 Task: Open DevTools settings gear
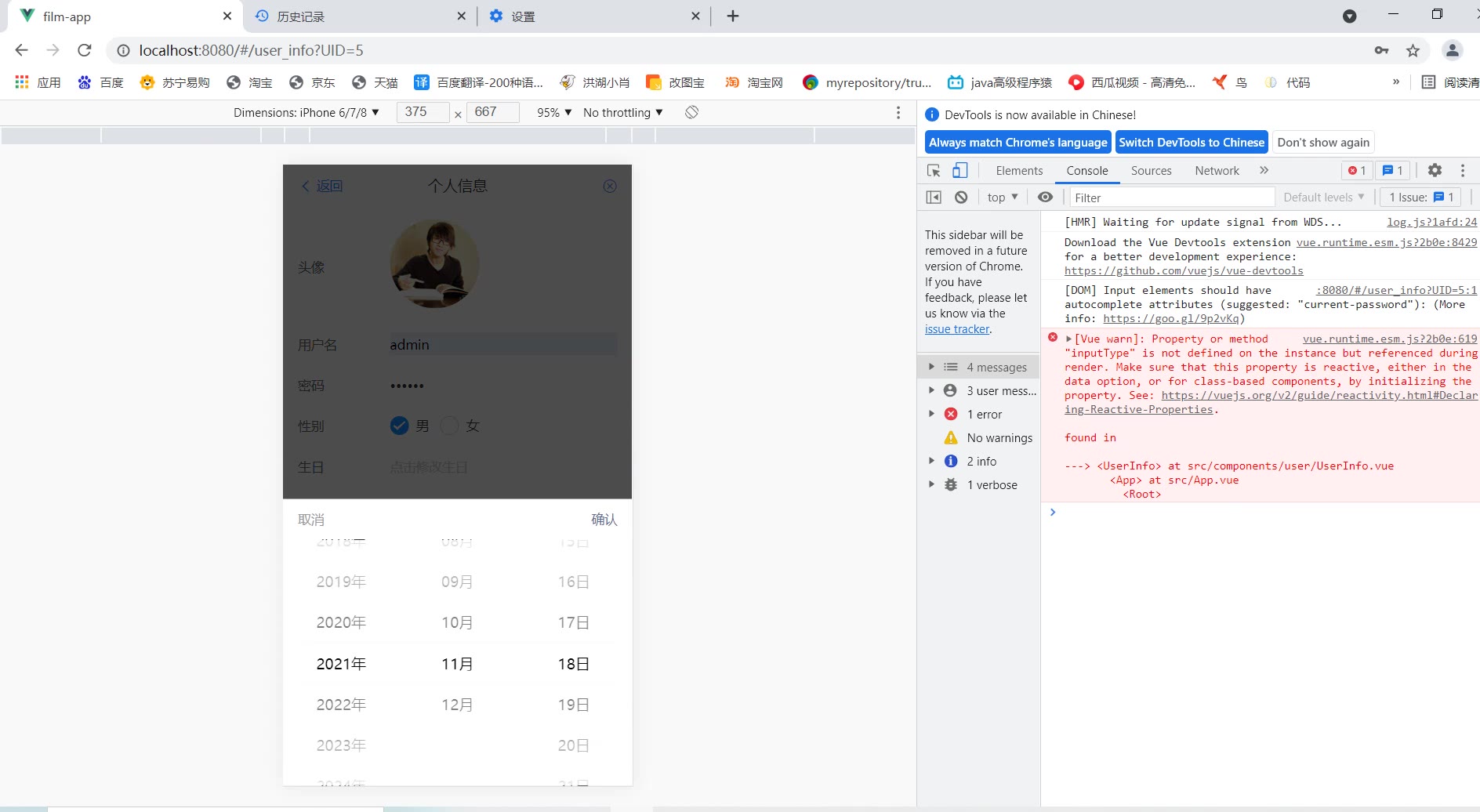coord(1435,170)
